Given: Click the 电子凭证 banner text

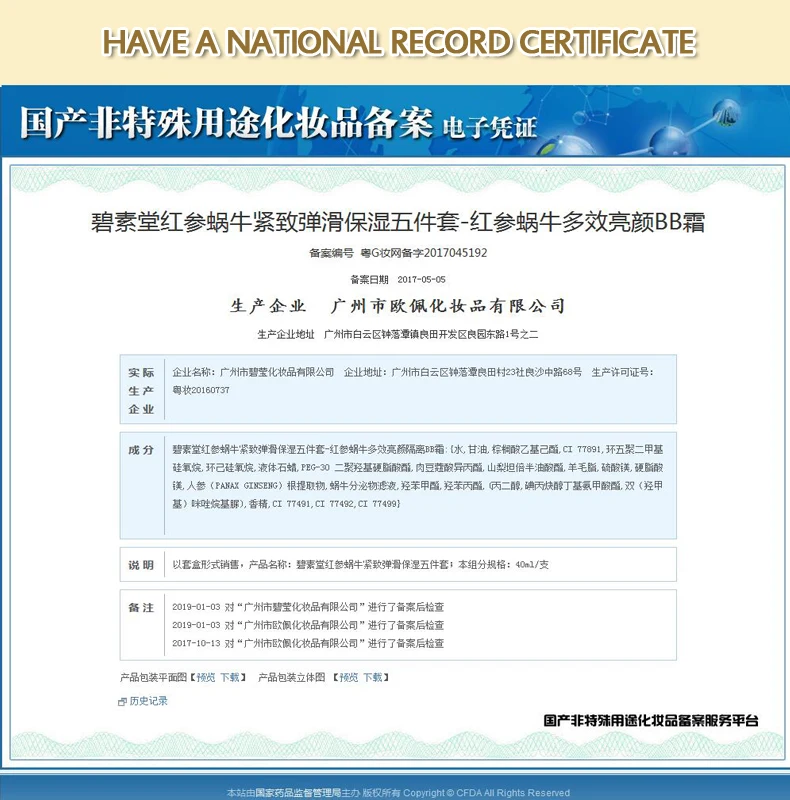Looking at the screenshot, I should click(489, 128).
